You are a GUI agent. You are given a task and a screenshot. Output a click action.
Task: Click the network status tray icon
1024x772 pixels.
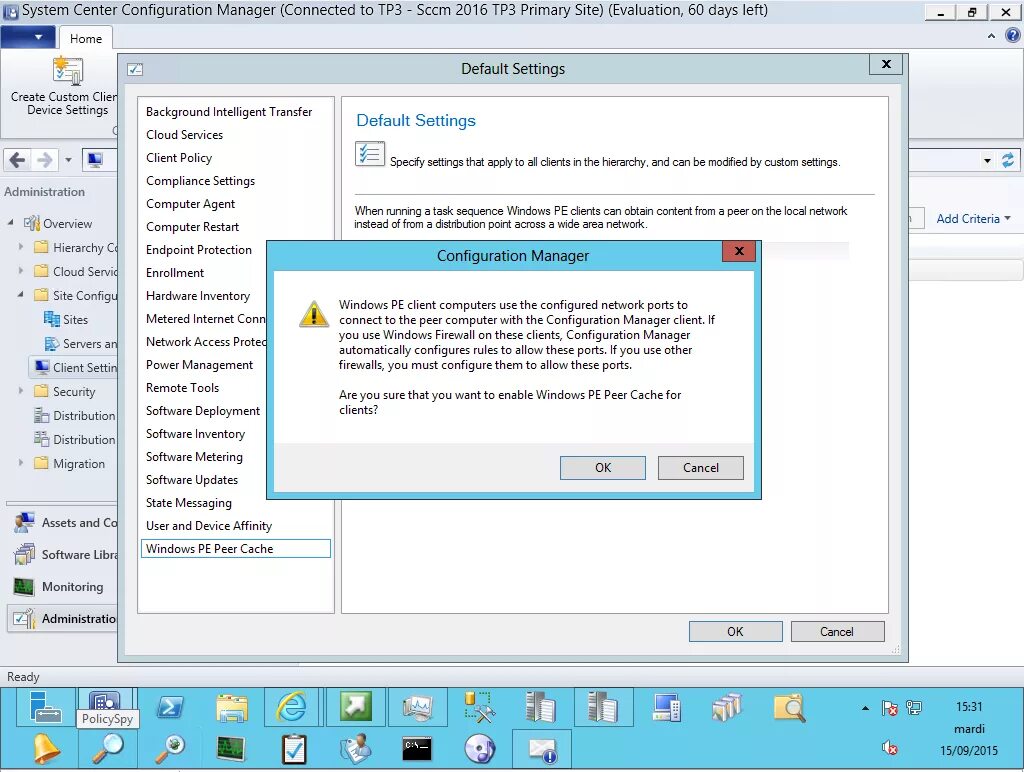click(x=914, y=708)
